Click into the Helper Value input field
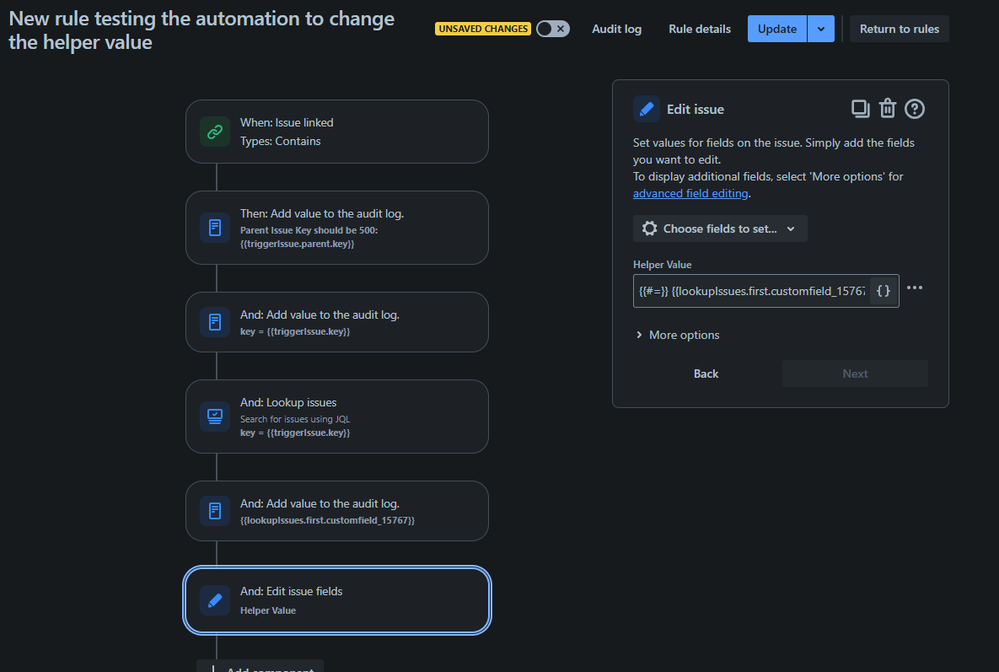This screenshot has width=999, height=672. (752, 291)
